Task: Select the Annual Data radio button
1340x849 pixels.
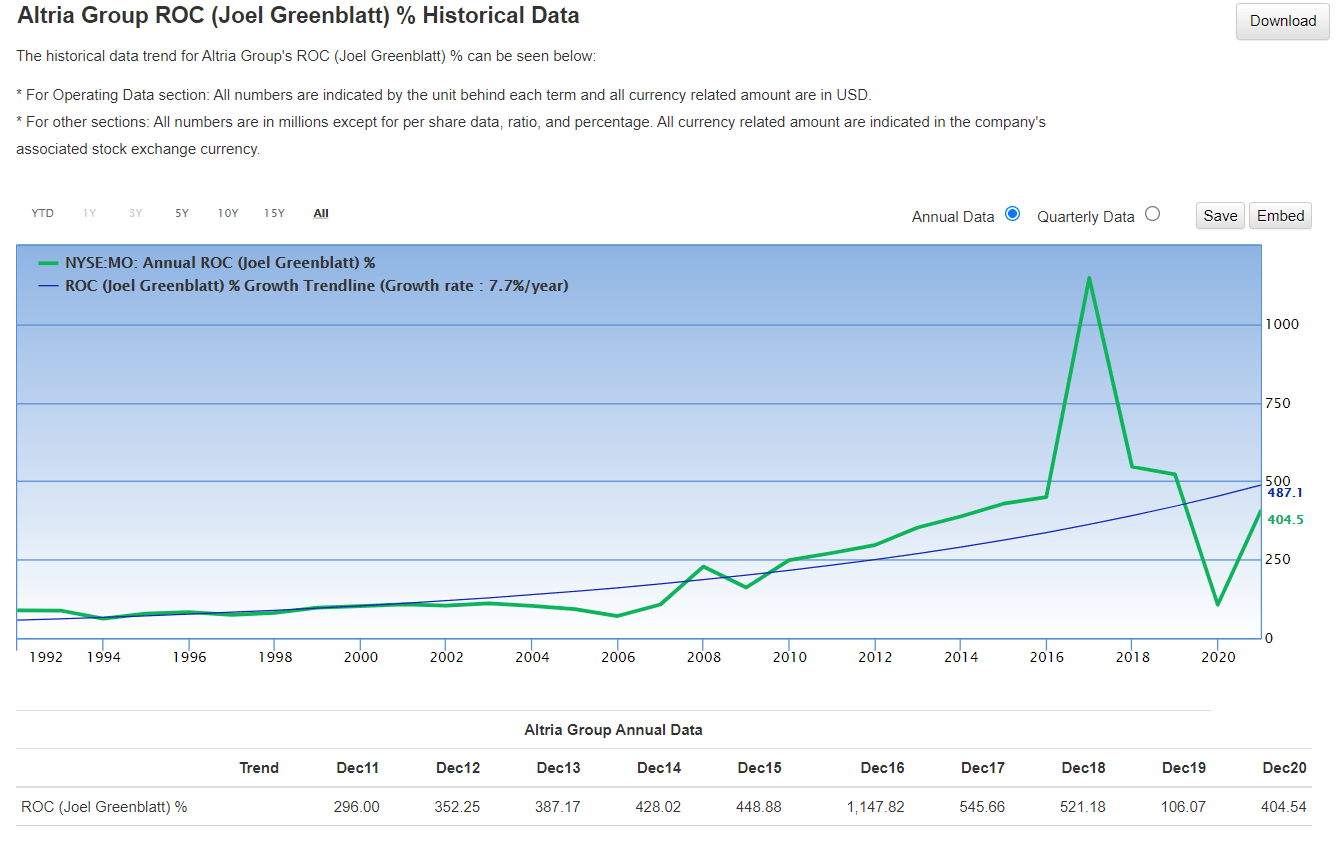Action: click(1012, 214)
